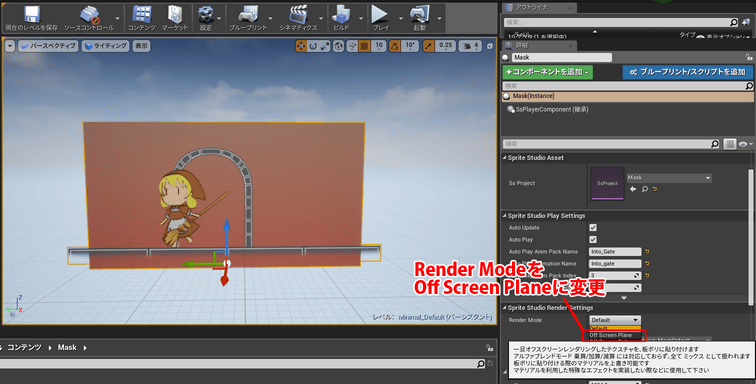Start プレイ play button
This screenshot has width=756, height=384.
[380, 14]
